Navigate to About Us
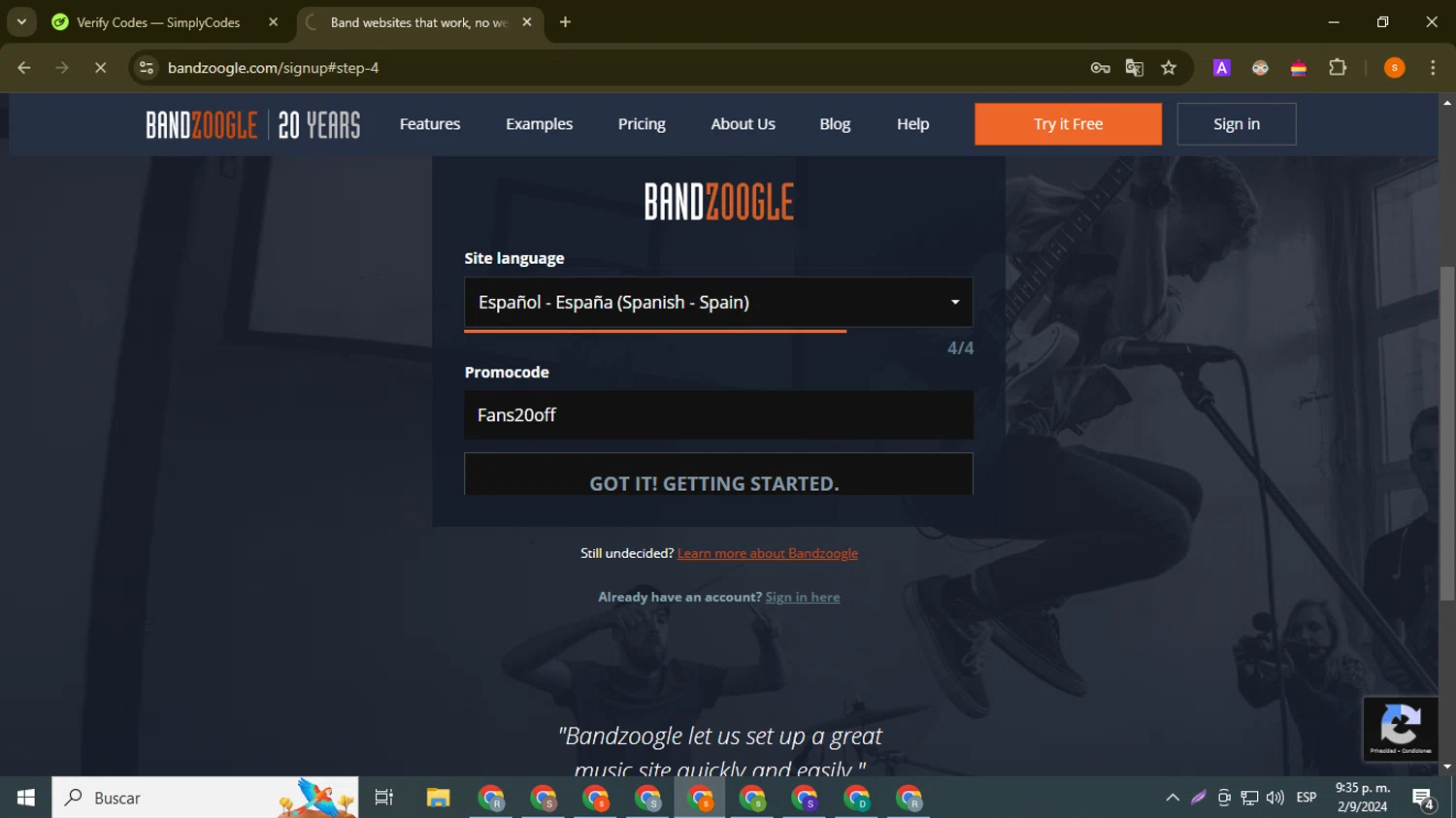This screenshot has height=818, width=1456. click(743, 124)
